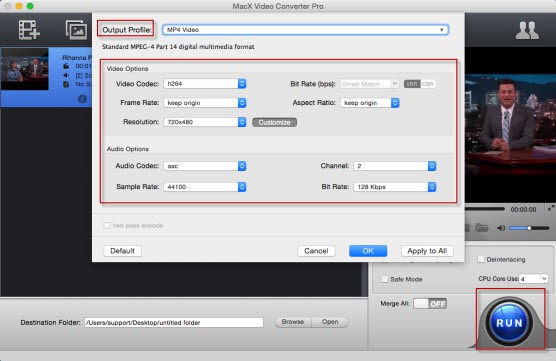Enable the Safe Mode checkbox
The width and height of the screenshot is (556, 361).
pos(385,279)
